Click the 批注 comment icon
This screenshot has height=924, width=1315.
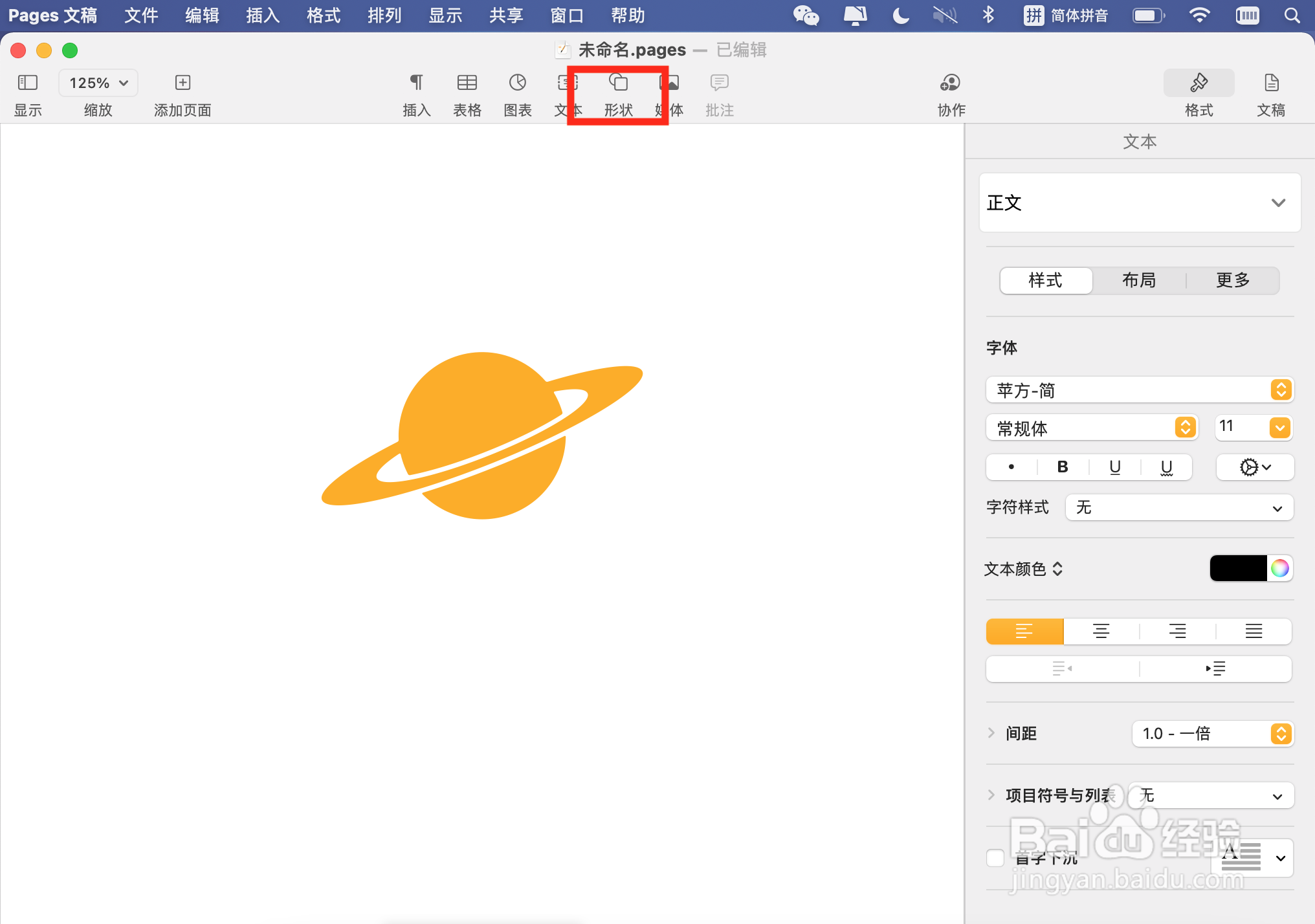(x=719, y=83)
